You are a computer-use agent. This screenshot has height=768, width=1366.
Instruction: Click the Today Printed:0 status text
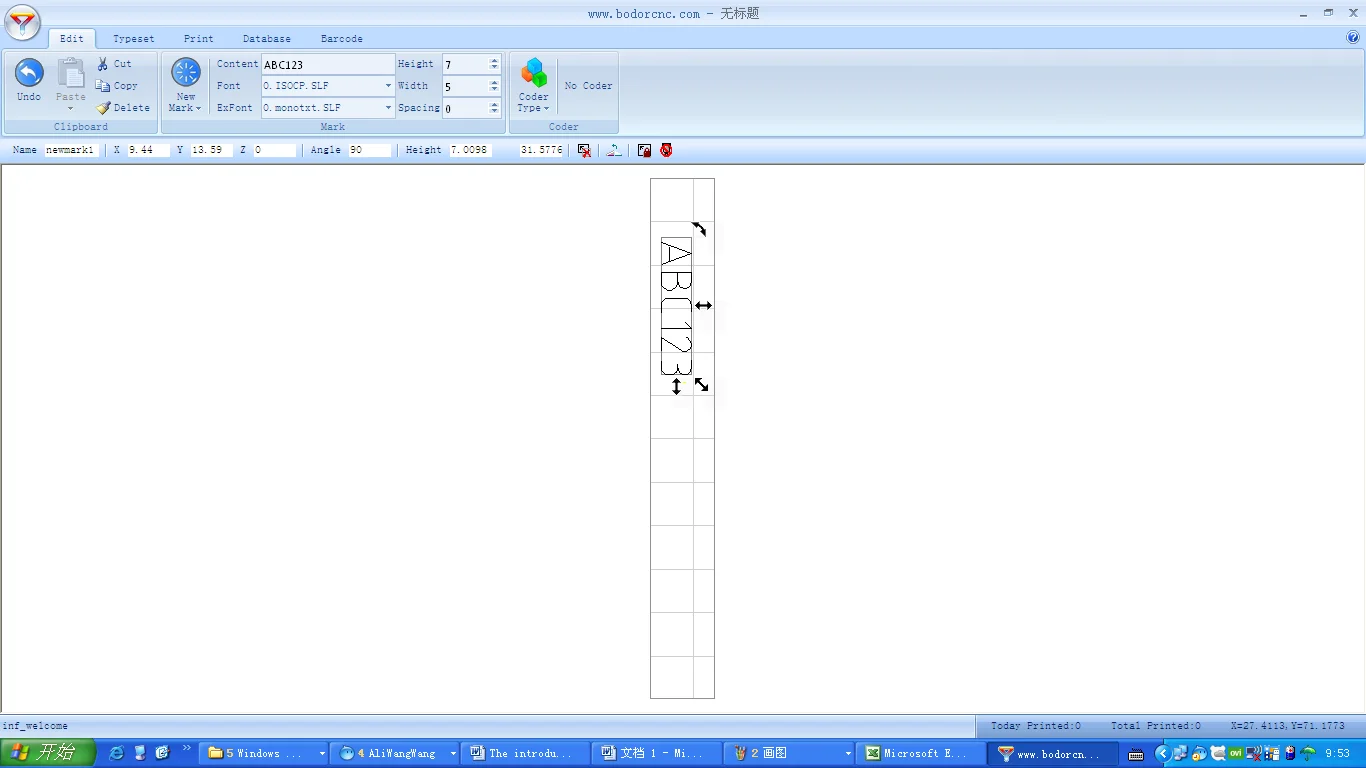[x=1036, y=726]
